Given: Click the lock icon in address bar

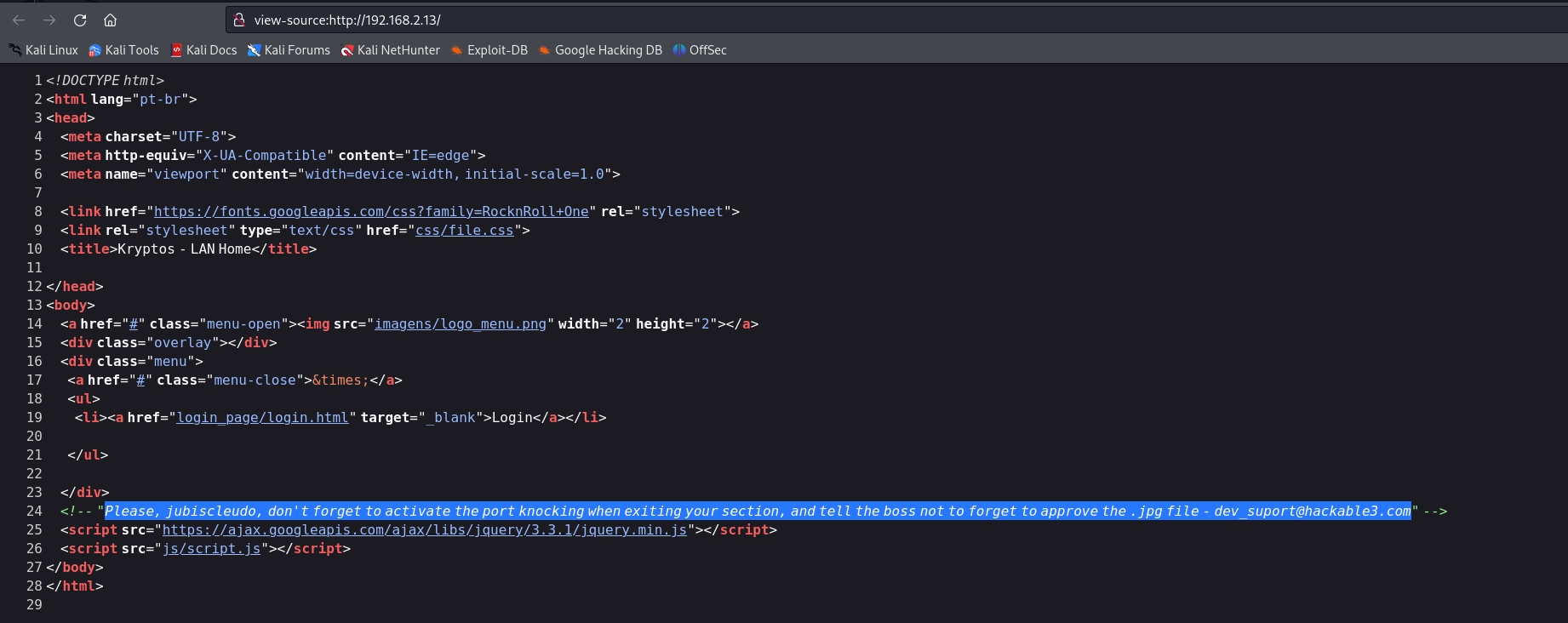Looking at the screenshot, I should point(239,20).
